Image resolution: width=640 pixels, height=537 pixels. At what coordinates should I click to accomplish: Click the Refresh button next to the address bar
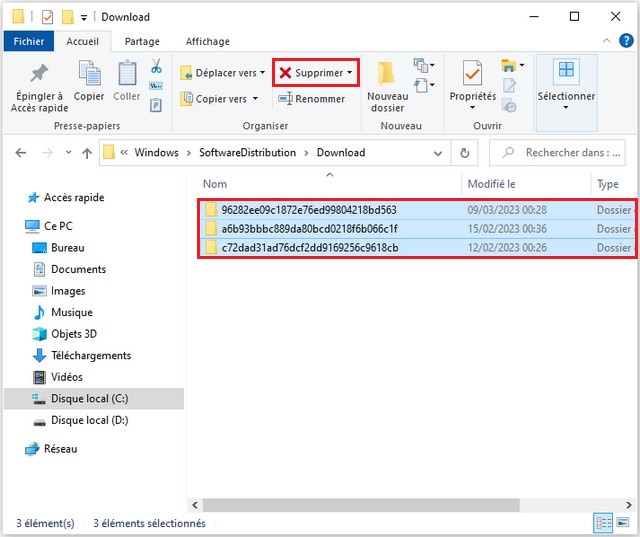click(464, 153)
